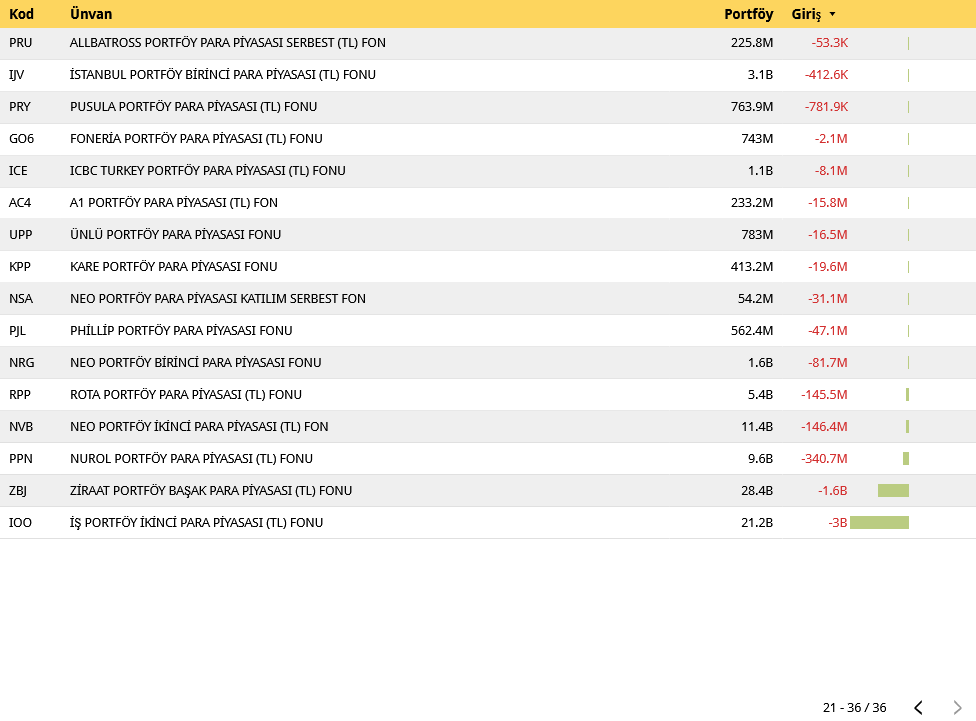The width and height of the screenshot is (976, 721).
Task: Open ZİRAAT PORTFÖY BAŞAK PARA PİYASASI fund
Action: [211, 491]
